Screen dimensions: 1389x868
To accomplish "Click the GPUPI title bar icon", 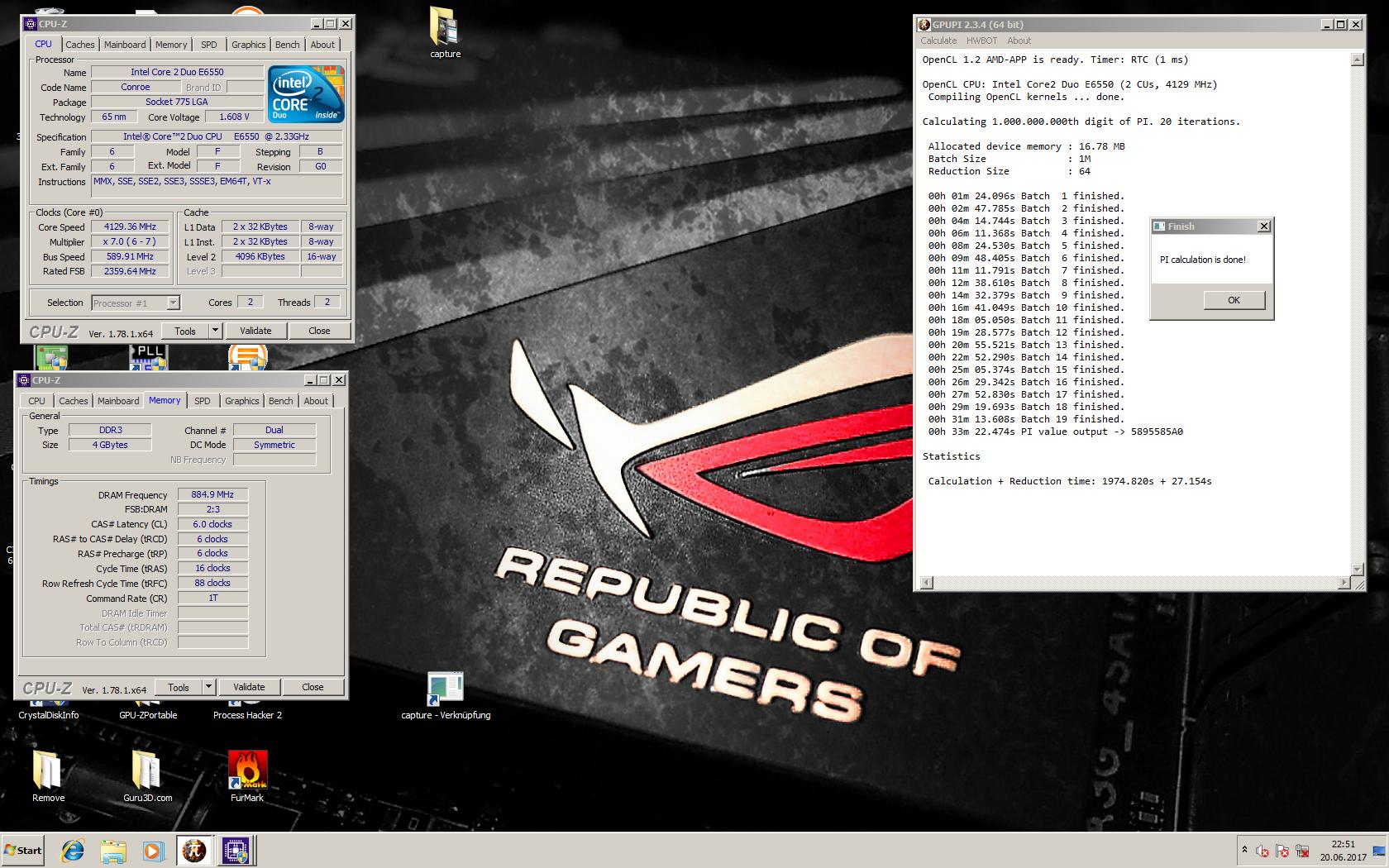I will [x=924, y=24].
